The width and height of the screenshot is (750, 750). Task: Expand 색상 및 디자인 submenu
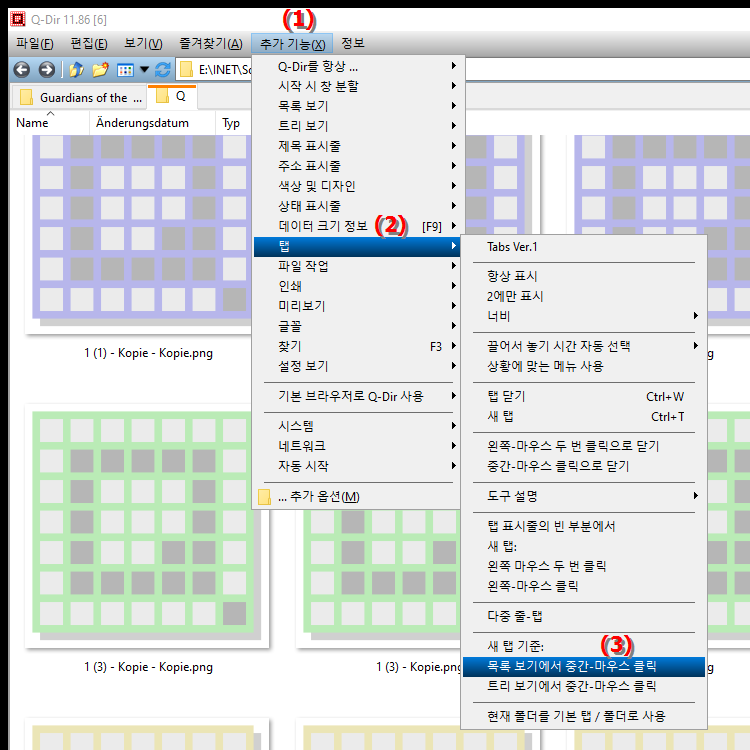click(356, 186)
